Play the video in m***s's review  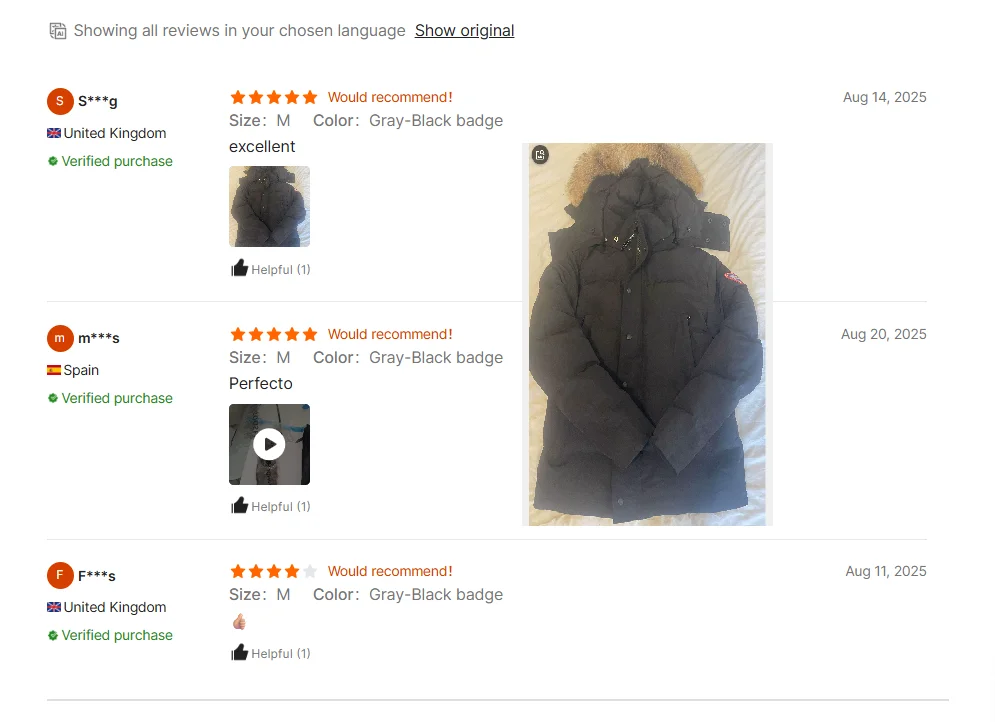click(x=269, y=444)
